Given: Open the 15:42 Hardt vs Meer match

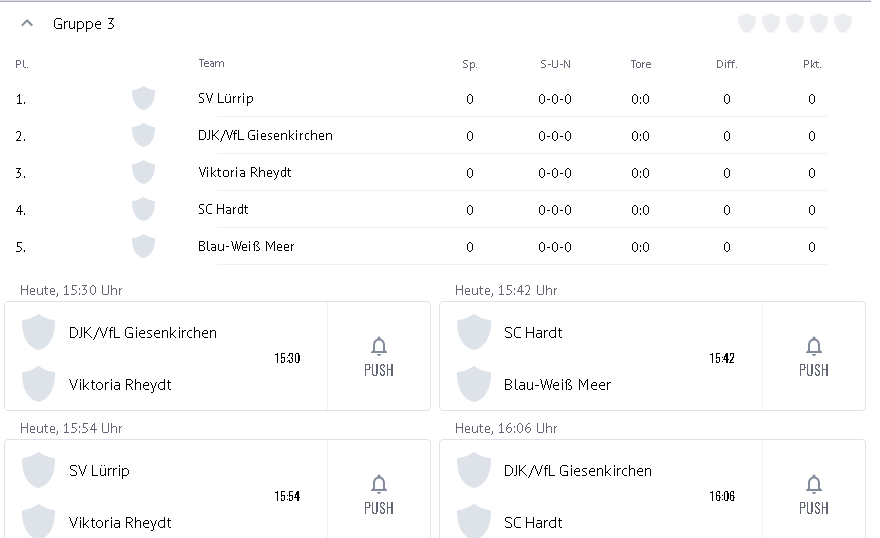Looking at the screenshot, I should pos(600,357).
